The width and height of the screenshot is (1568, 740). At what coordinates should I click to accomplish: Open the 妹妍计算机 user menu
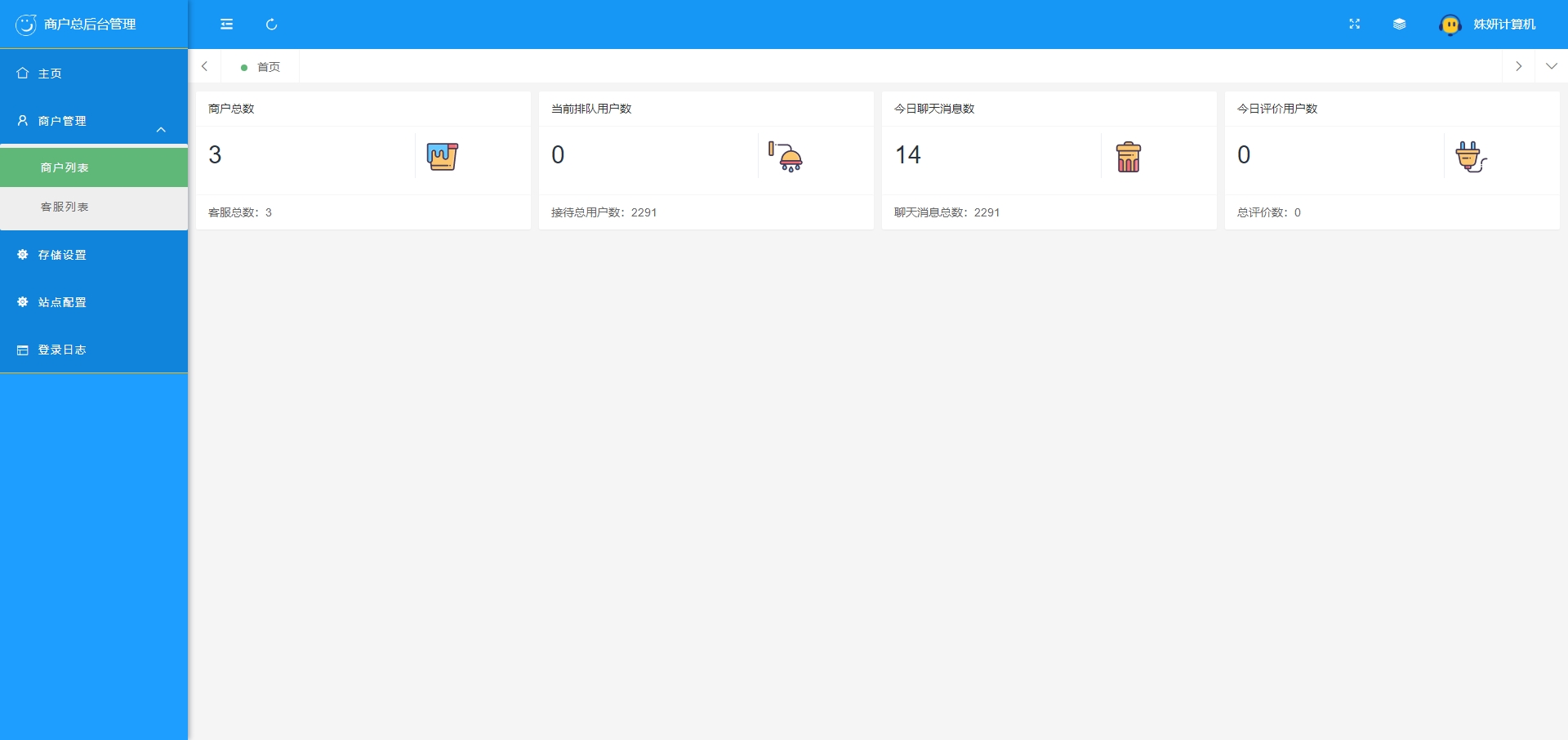1503,25
